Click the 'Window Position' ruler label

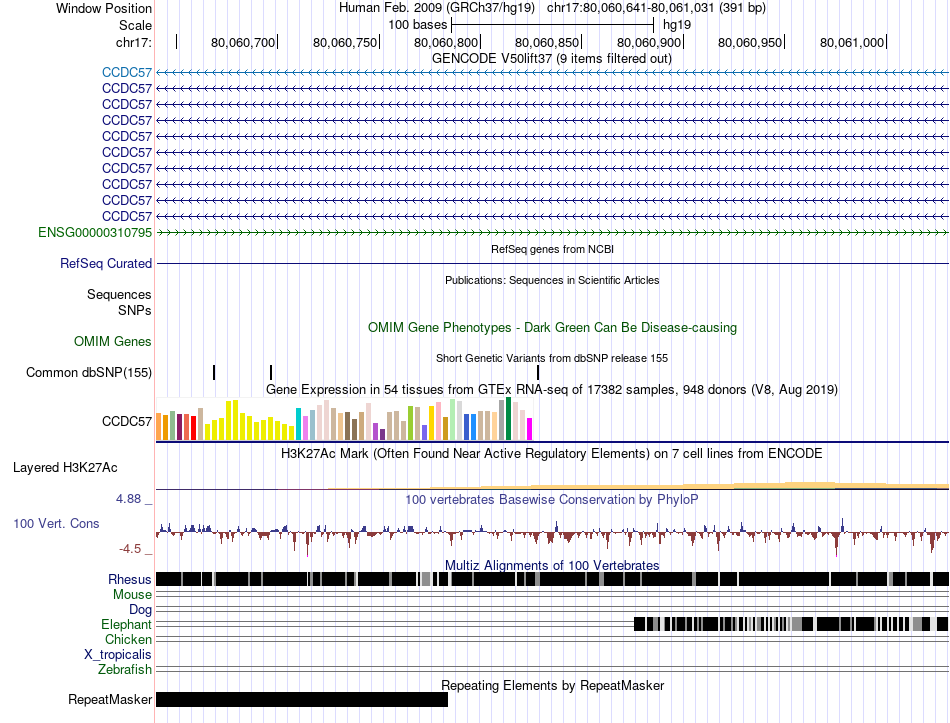pos(104,8)
